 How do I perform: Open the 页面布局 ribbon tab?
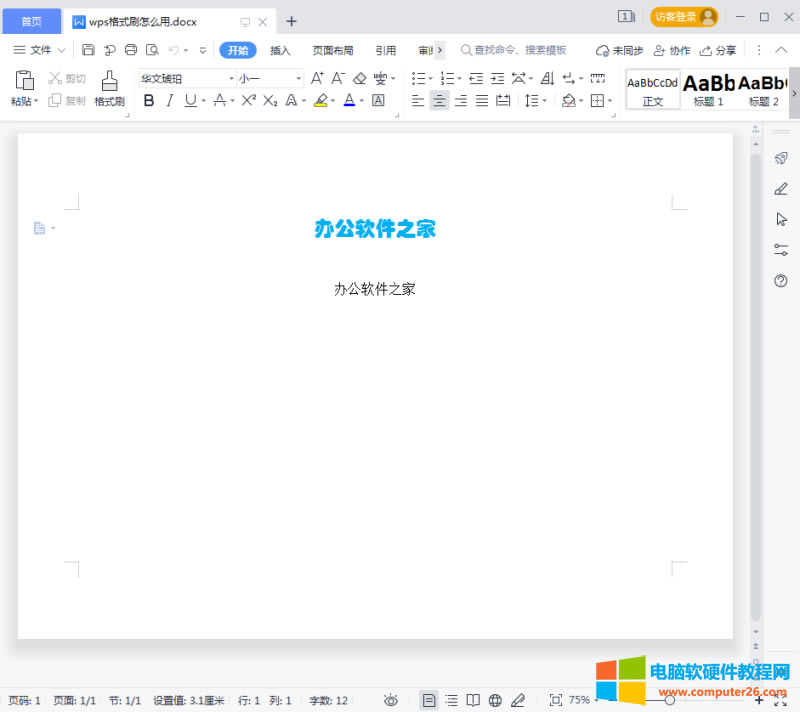pos(332,50)
